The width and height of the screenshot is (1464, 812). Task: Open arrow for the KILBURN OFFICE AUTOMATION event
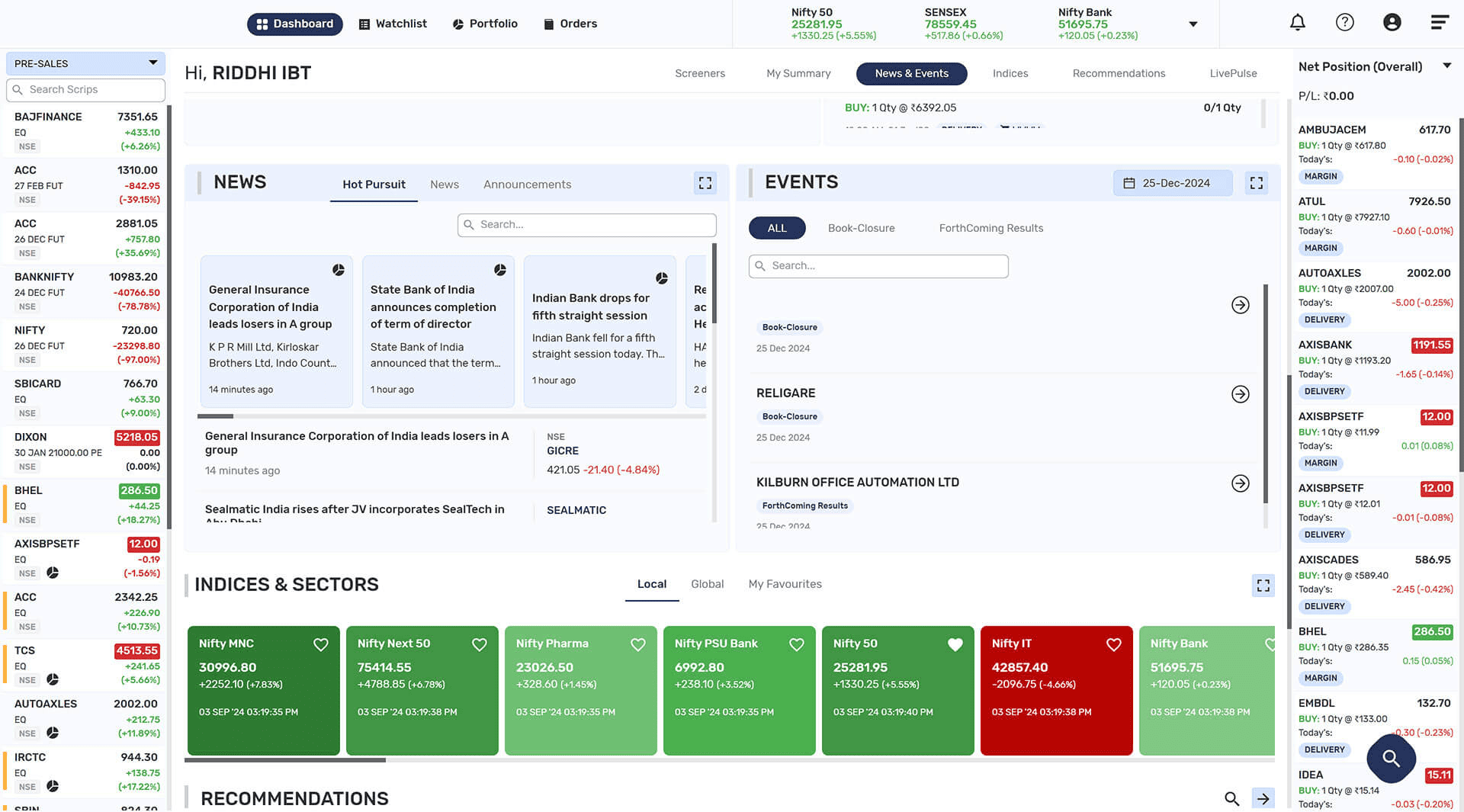coord(1241,483)
